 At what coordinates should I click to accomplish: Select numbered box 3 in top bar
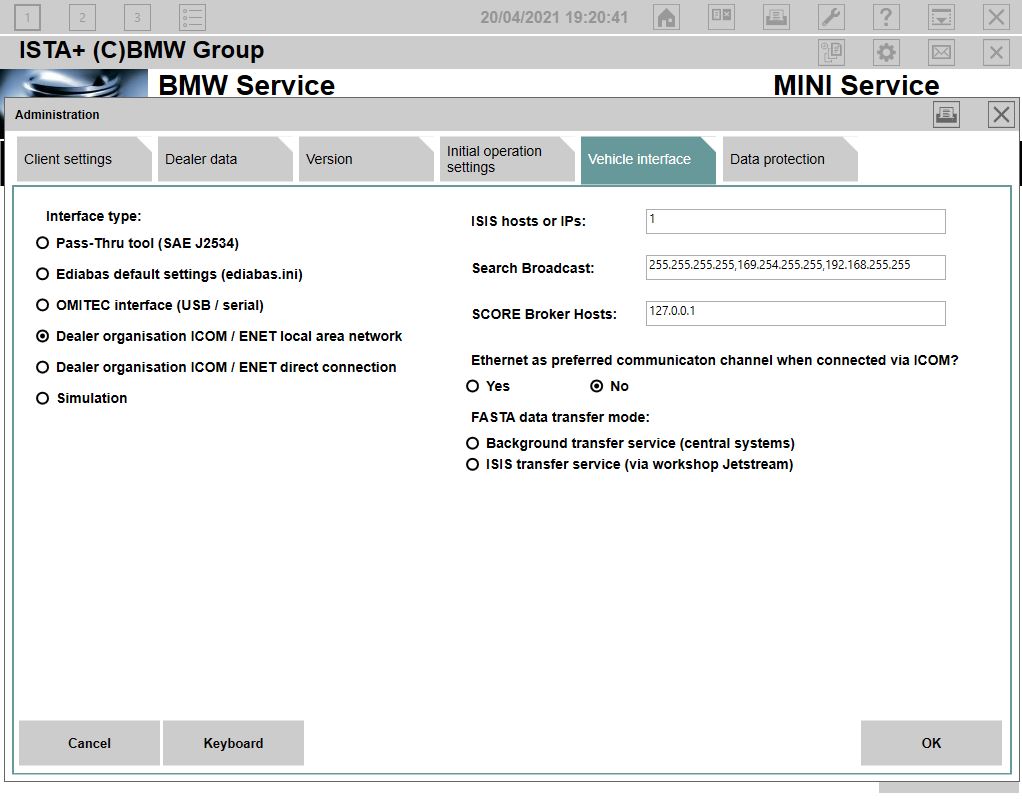[137, 17]
